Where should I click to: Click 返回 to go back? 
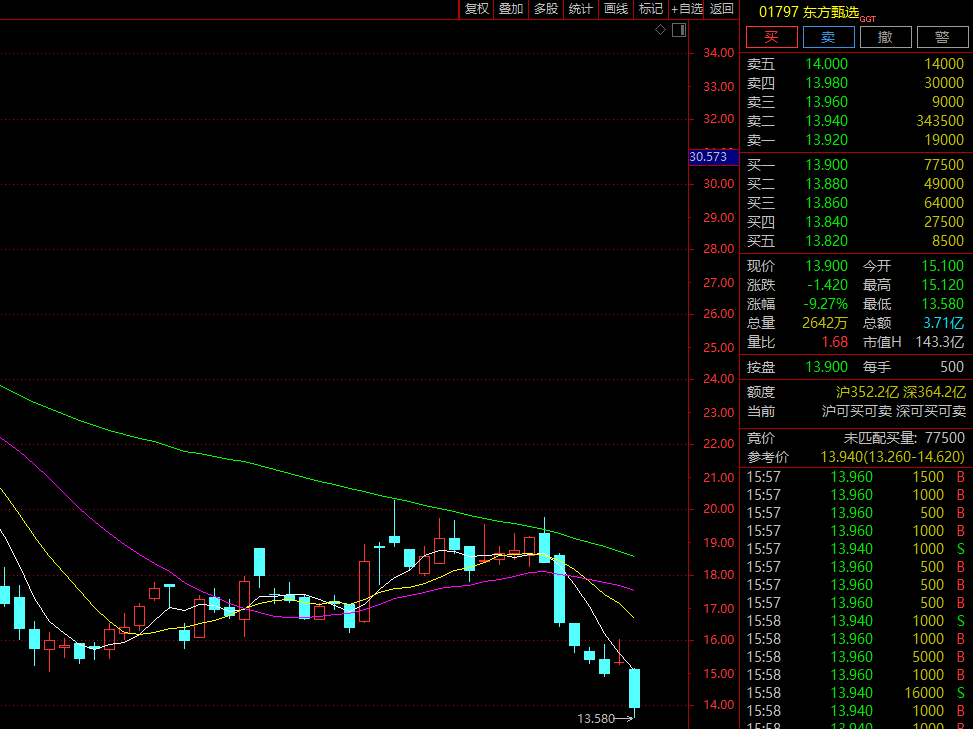[x=722, y=9]
